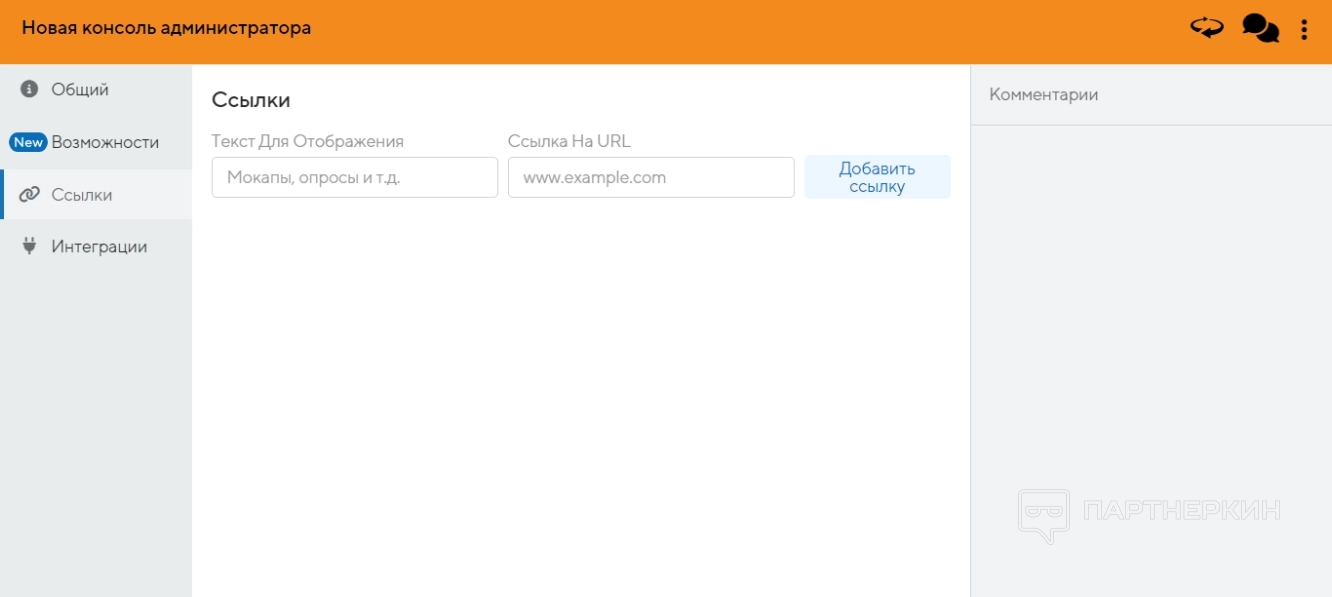Open the Возможности section
The image size is (1332, 597).
click(x=96, y=142)
